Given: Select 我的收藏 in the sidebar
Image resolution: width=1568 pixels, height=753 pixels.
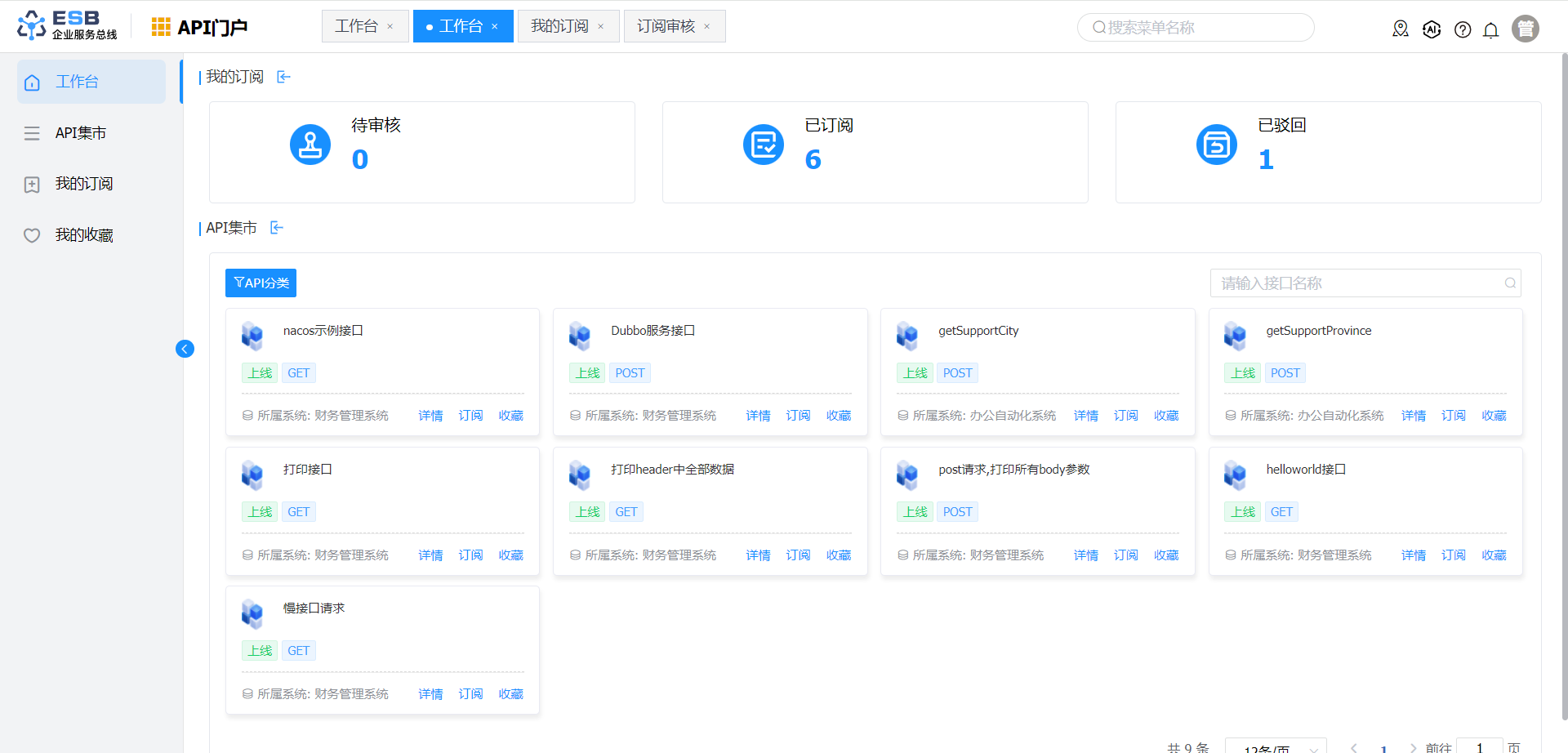Looking at the screenshot, I should (x=83, y=235).
